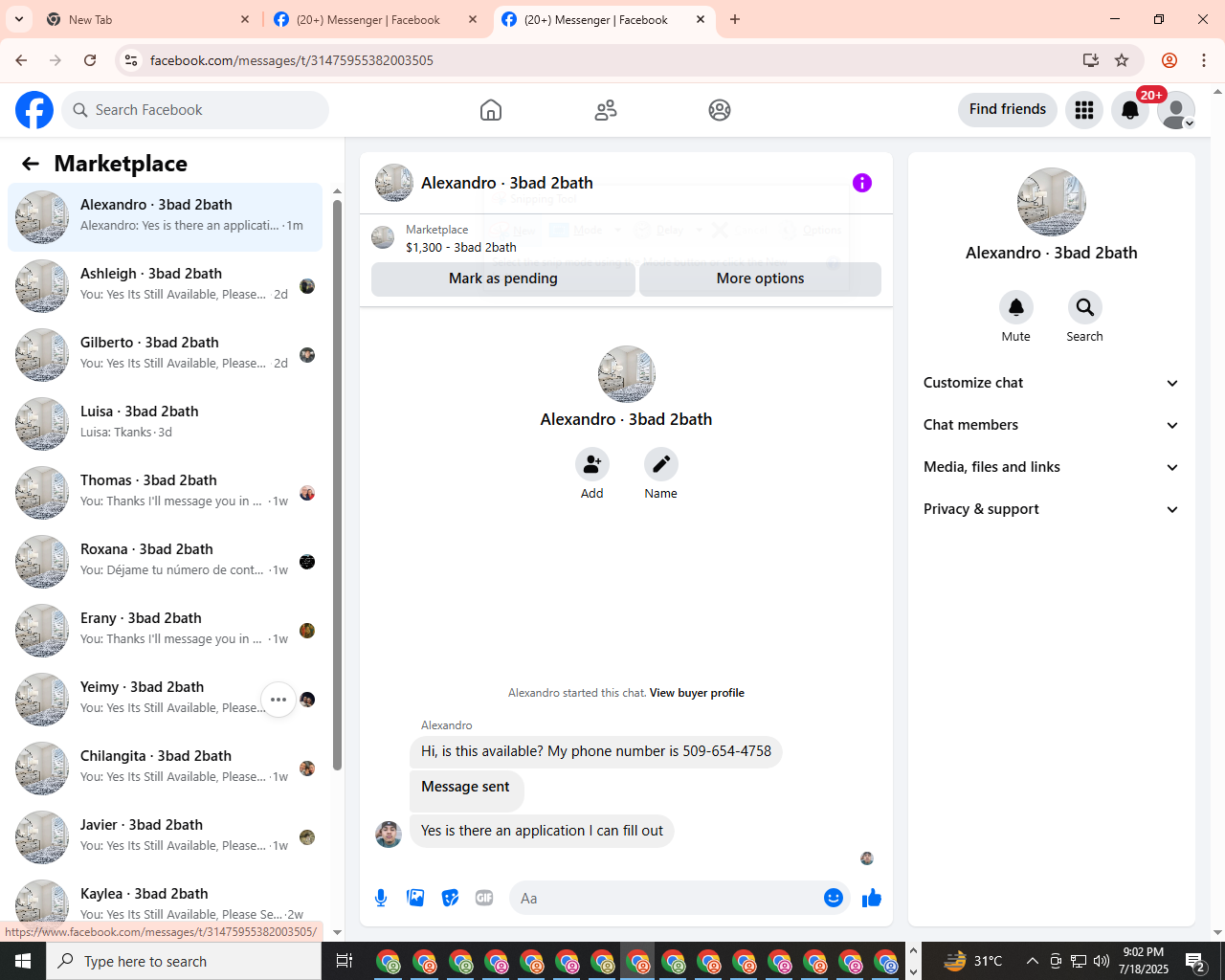Show hidden system tray icons
Viewport: 1225px width, 980px height.
(x=1032, y=961)
